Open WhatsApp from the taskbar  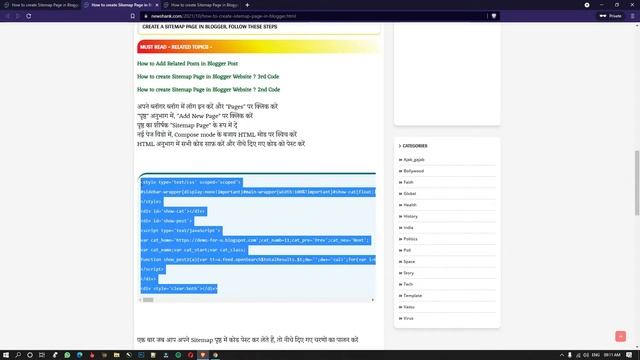point(67,355)
